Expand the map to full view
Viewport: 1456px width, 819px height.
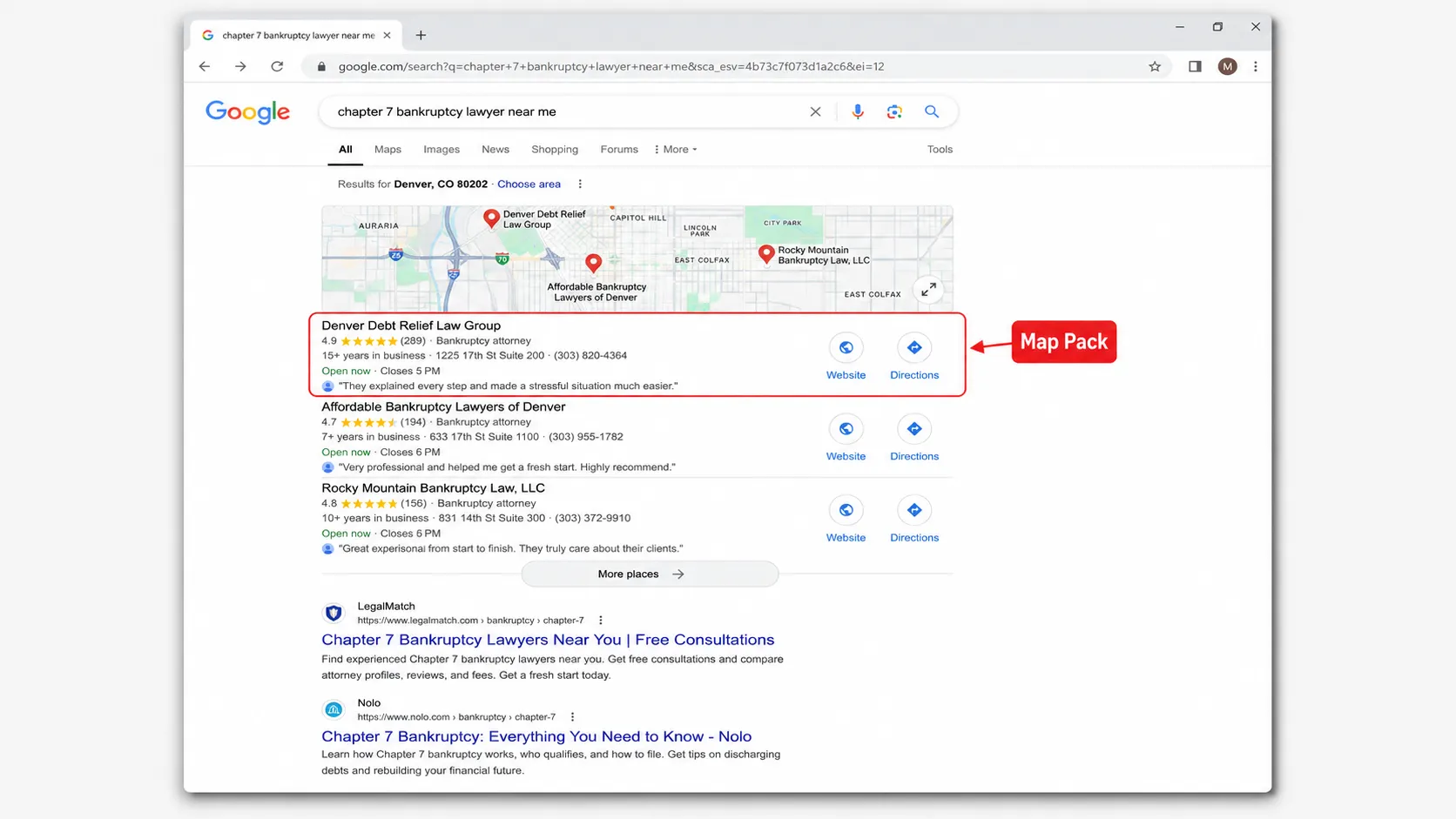928,289
